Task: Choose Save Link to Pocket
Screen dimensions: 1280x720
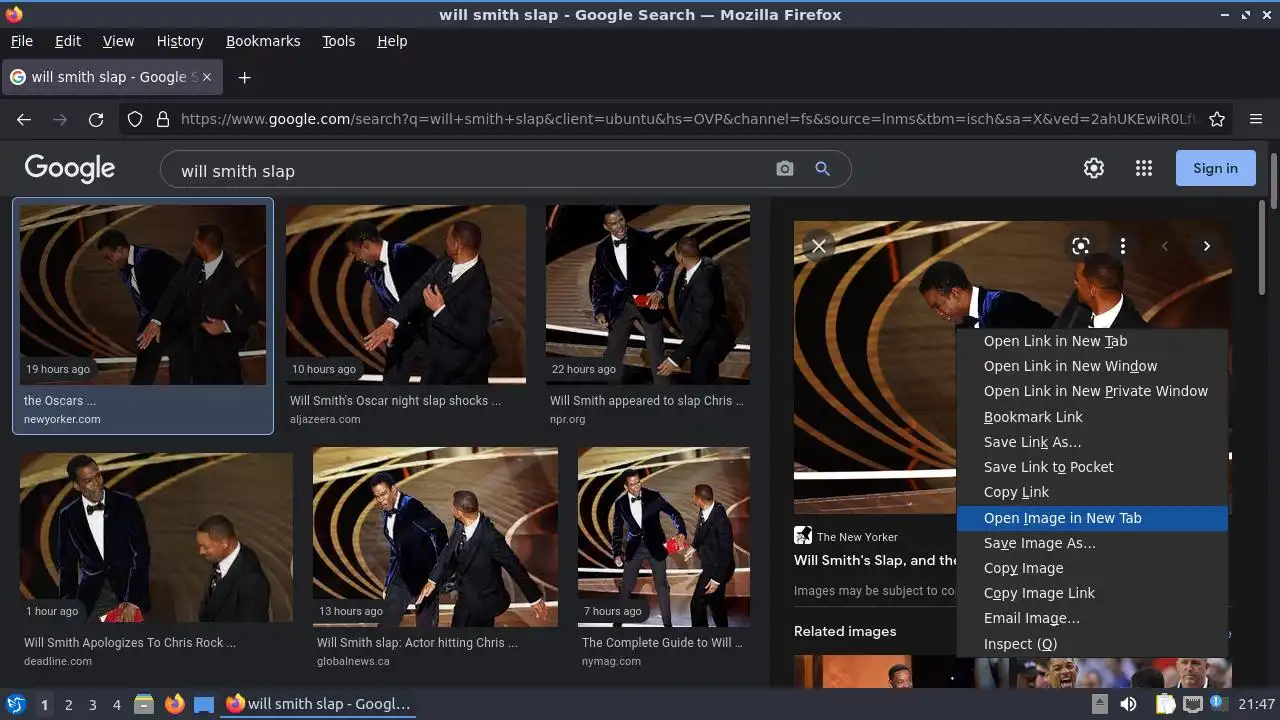Action: [x=1092, y=467]
